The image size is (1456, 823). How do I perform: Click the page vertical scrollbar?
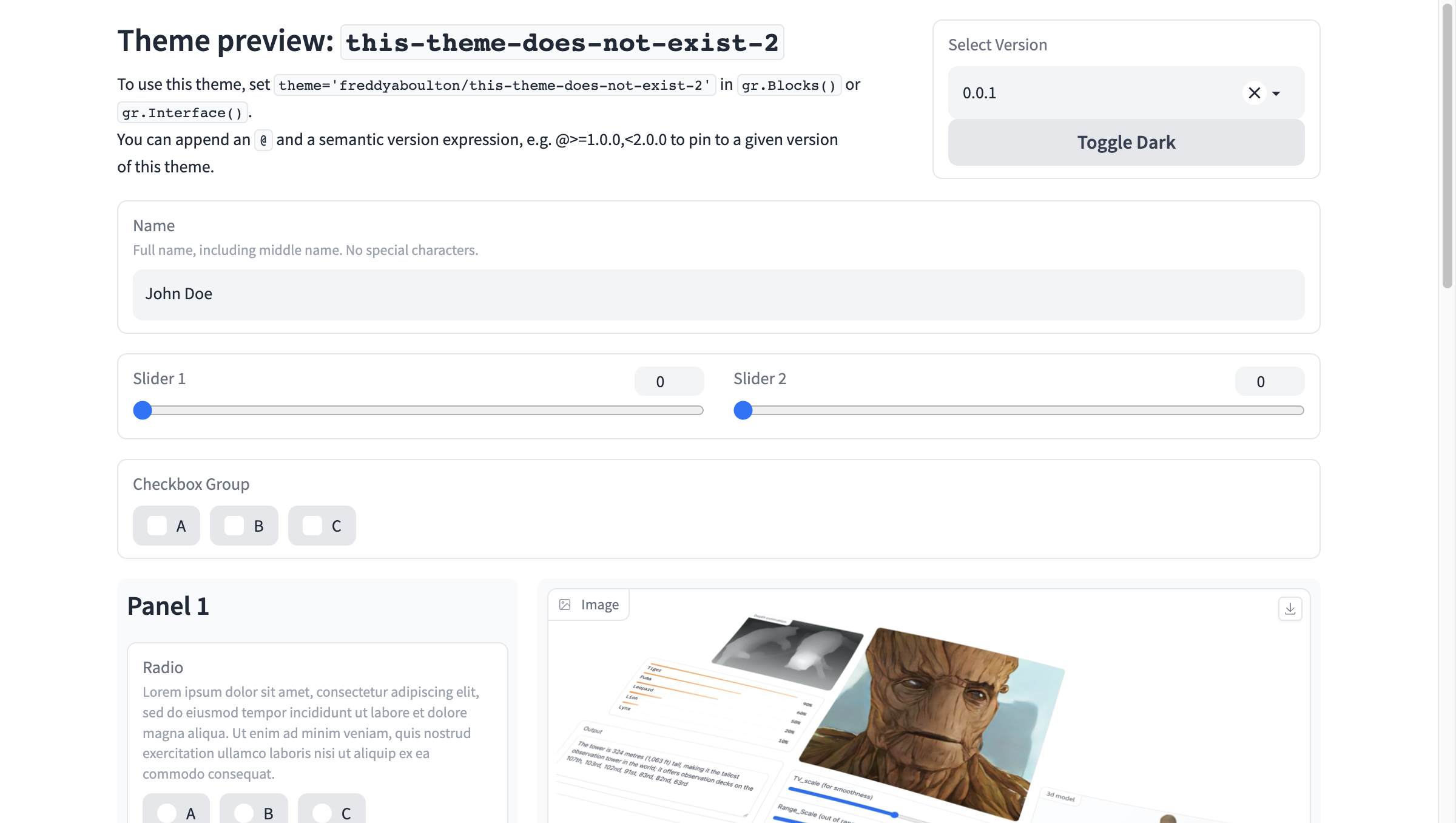pyautogui.click(x=1448, y=146)
